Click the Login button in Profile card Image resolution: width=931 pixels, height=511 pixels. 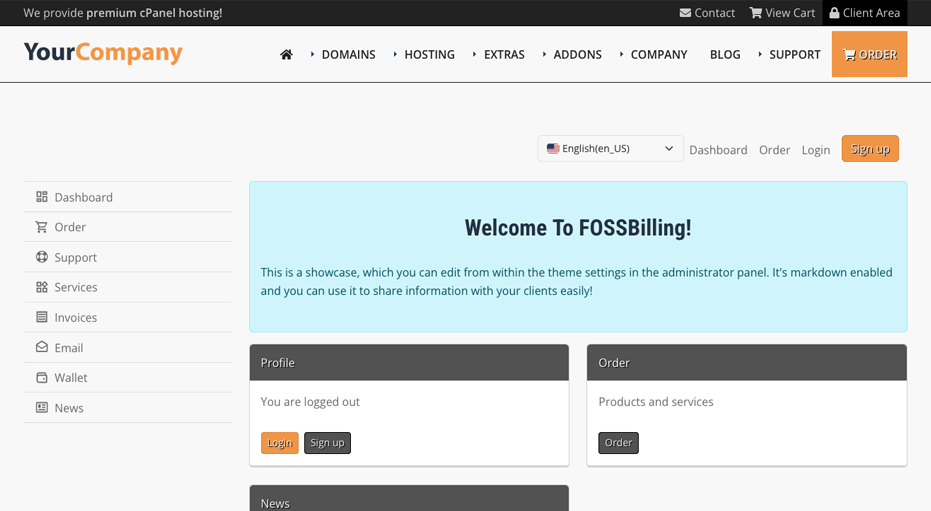click(280, 443)
